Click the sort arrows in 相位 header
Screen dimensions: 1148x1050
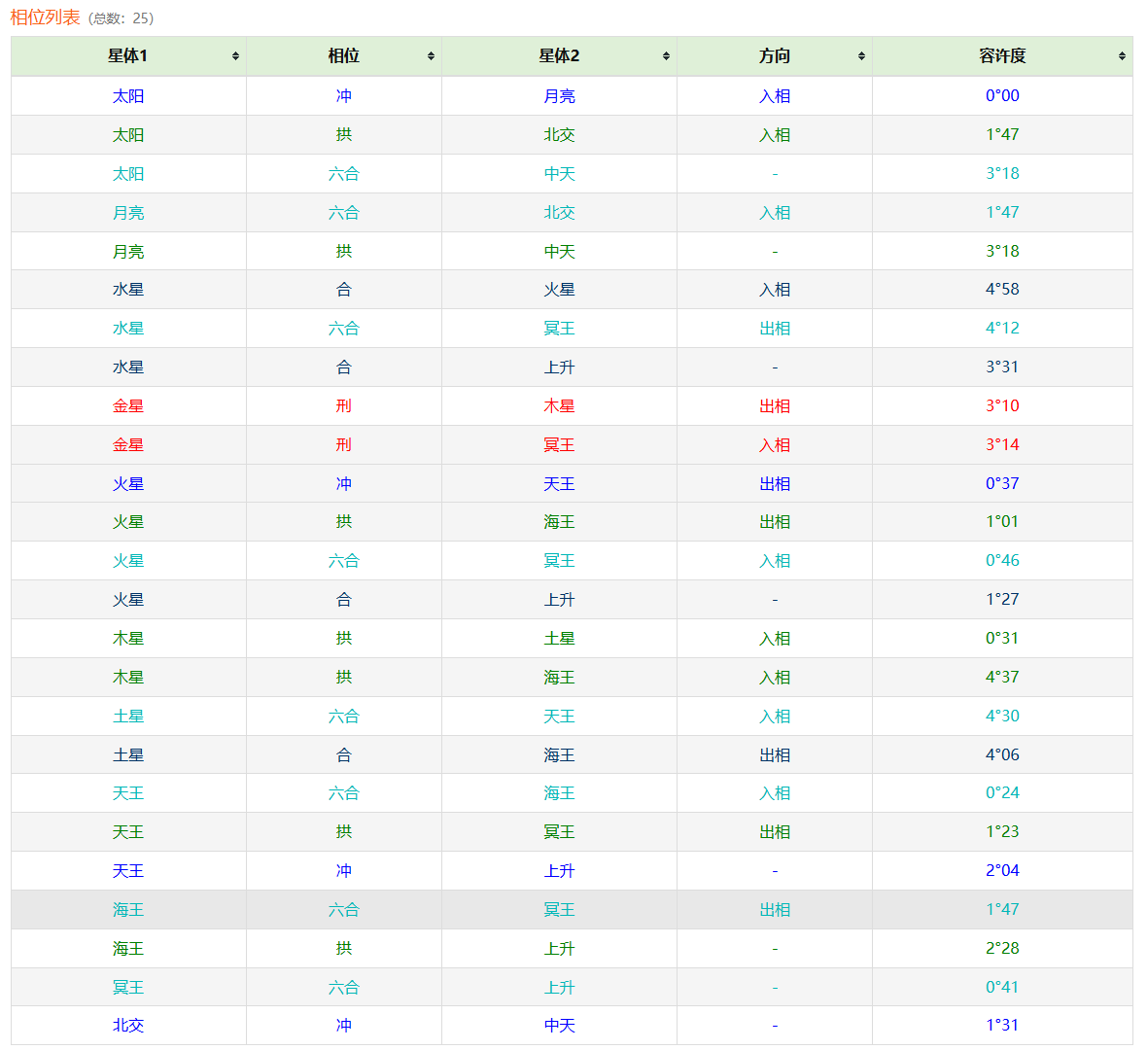click(431, 56)
